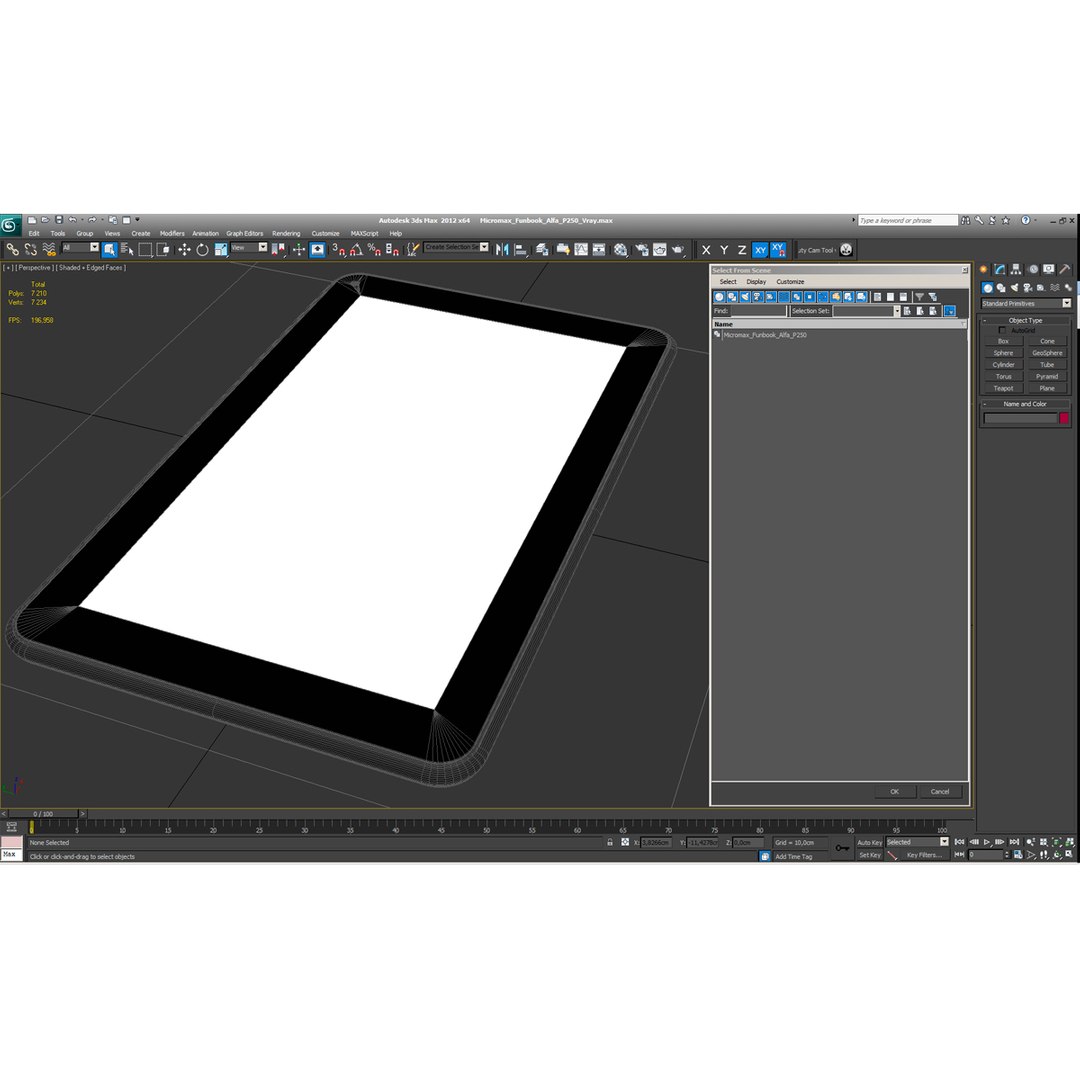This screenshot has width=1080, height=1080.
Task: Click the GeoSphere object type button
Action: (x=1047, y=353)
